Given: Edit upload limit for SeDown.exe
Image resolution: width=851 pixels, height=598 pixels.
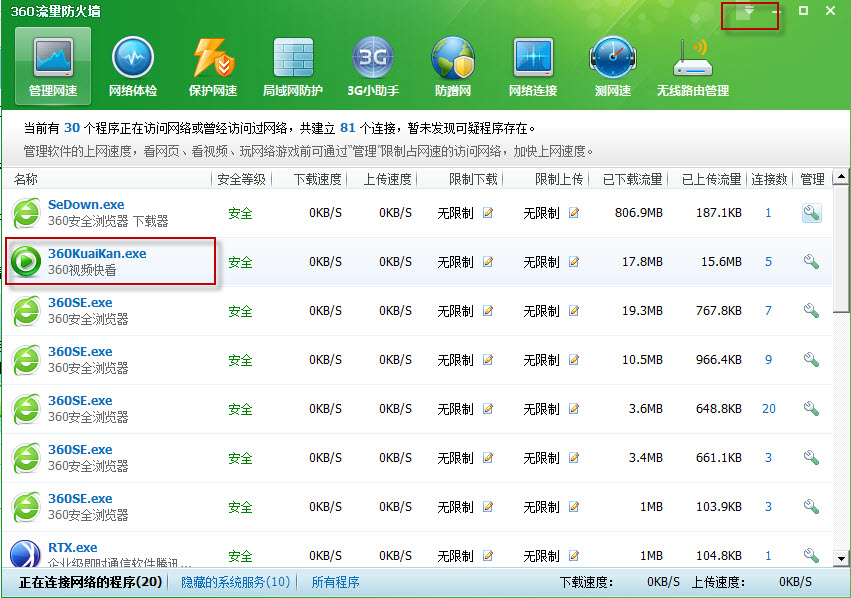Looking at the screenshot, I should [x=574, y=213].
